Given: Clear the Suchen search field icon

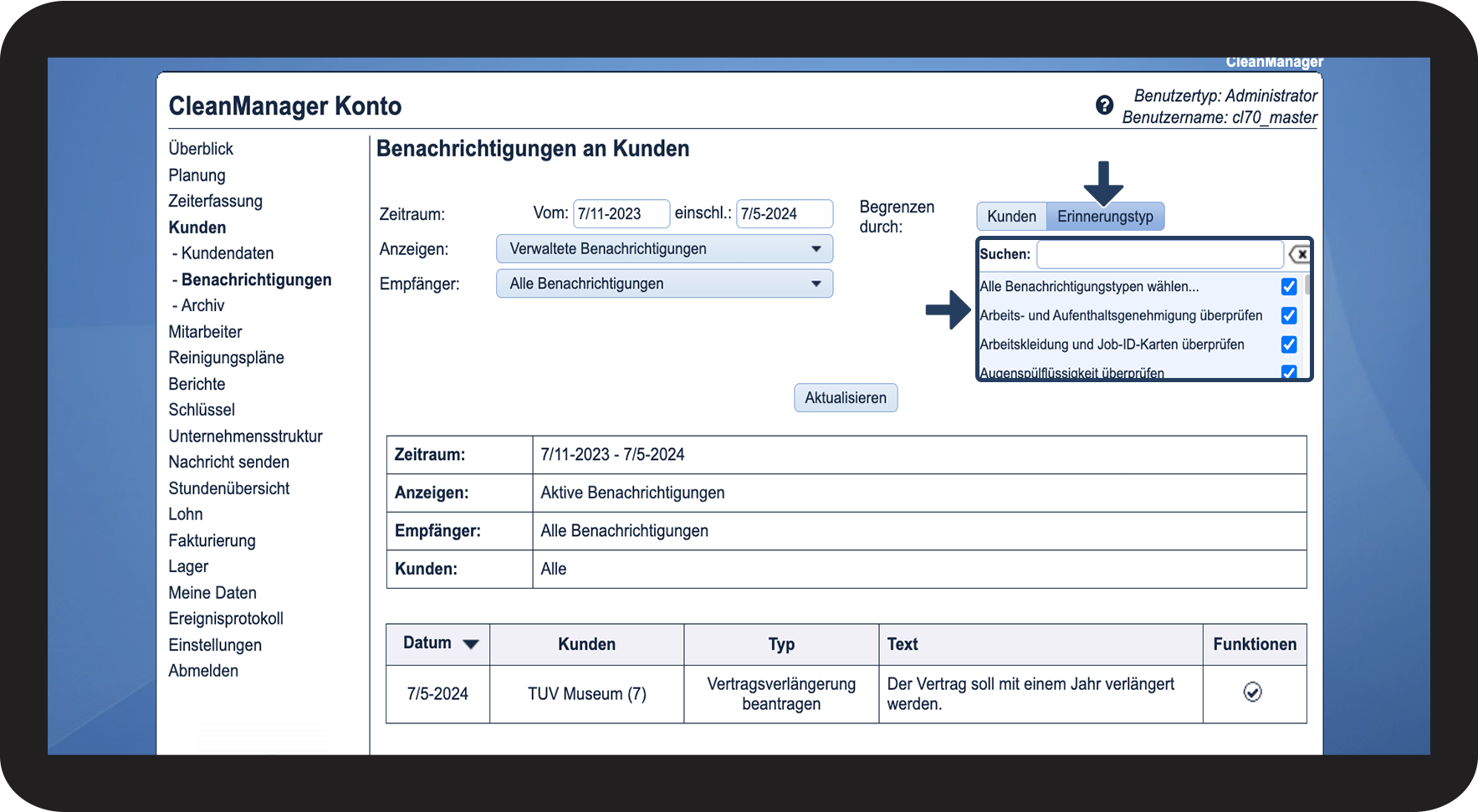Looking at the screenshot, I should [x=1298, y=254].
